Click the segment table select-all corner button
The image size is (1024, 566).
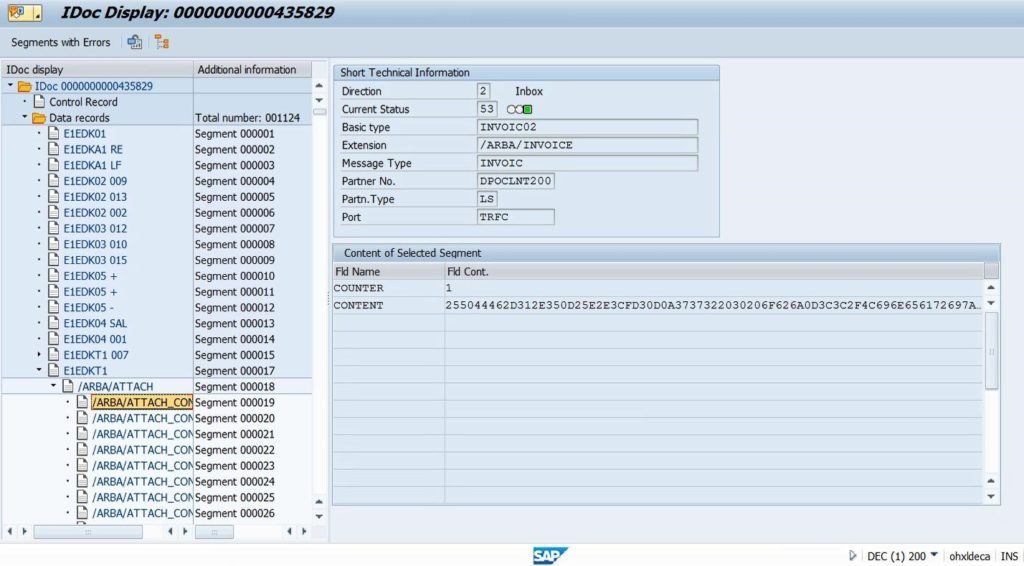(991, 271)
